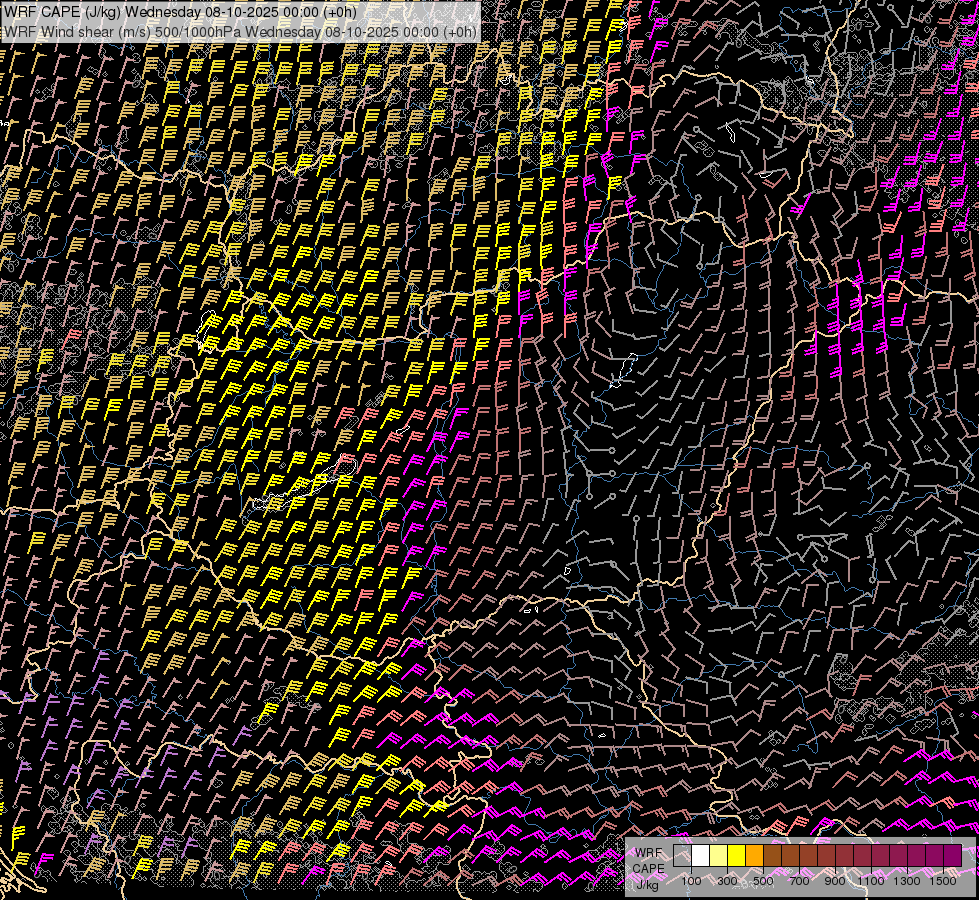Click the 'J/kg' unit in legend box
Image resolution: width=979 pixels, height=900 pixels.
point(647,884)
